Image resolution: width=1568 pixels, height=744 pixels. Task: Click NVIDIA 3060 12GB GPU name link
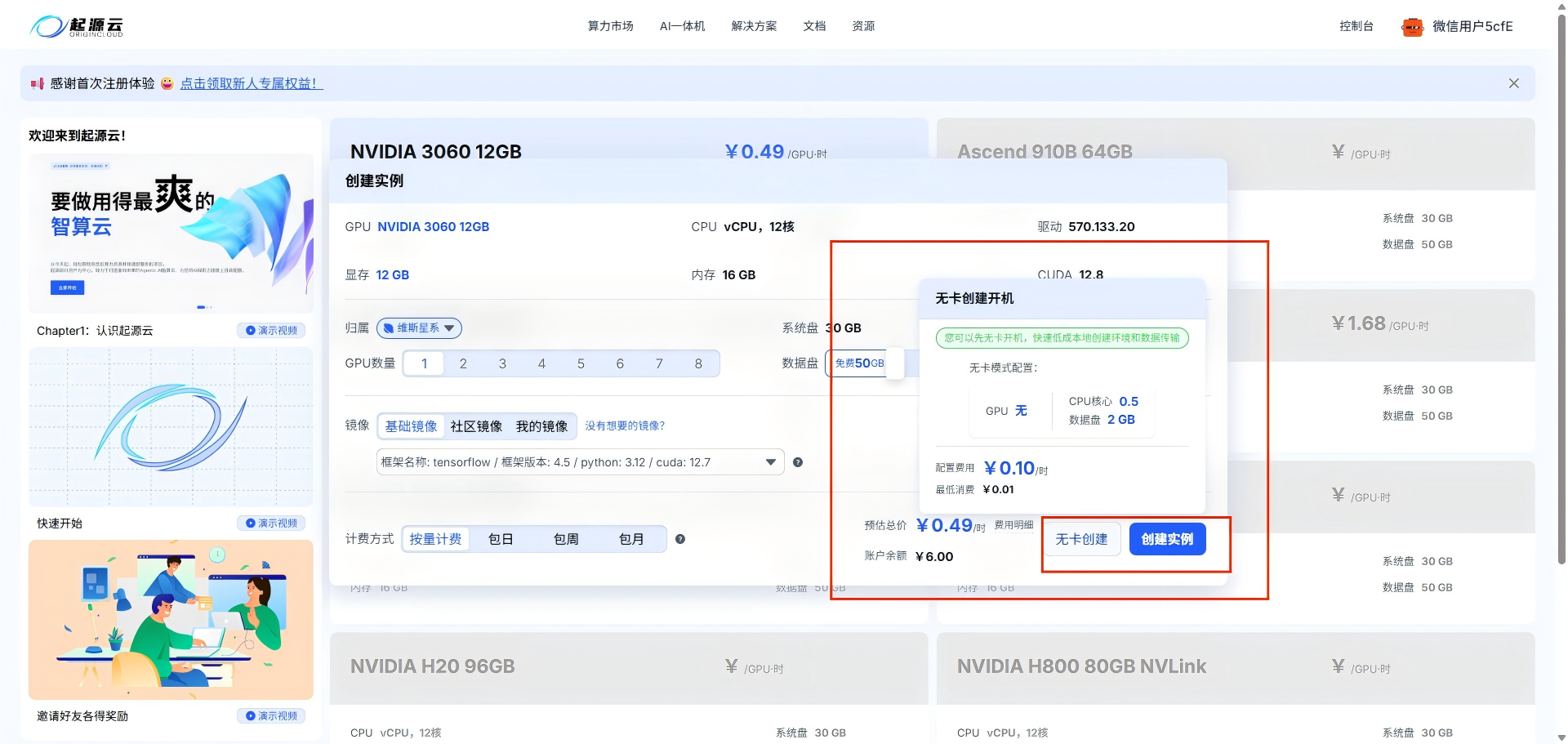point(433,227)
